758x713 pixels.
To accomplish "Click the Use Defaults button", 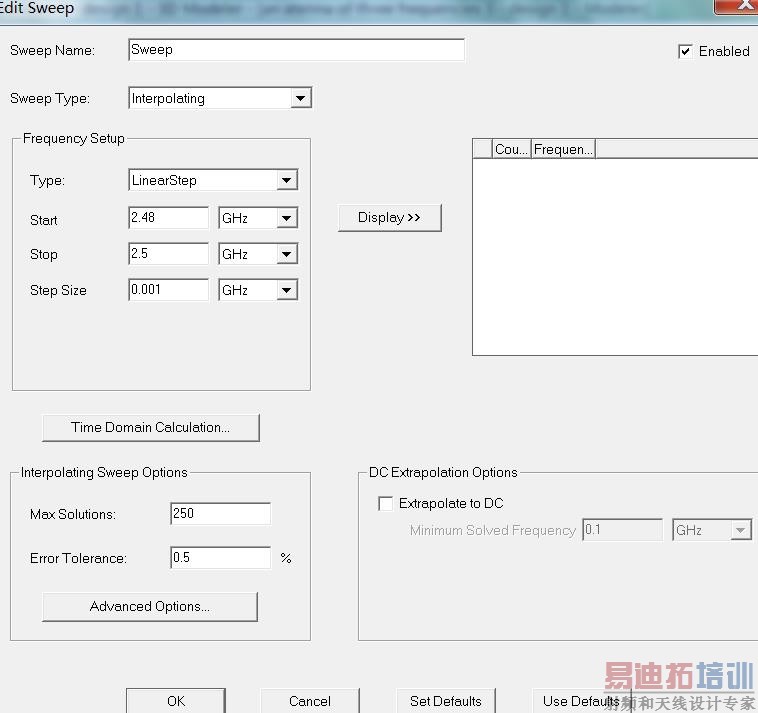I will pos(582,701).
